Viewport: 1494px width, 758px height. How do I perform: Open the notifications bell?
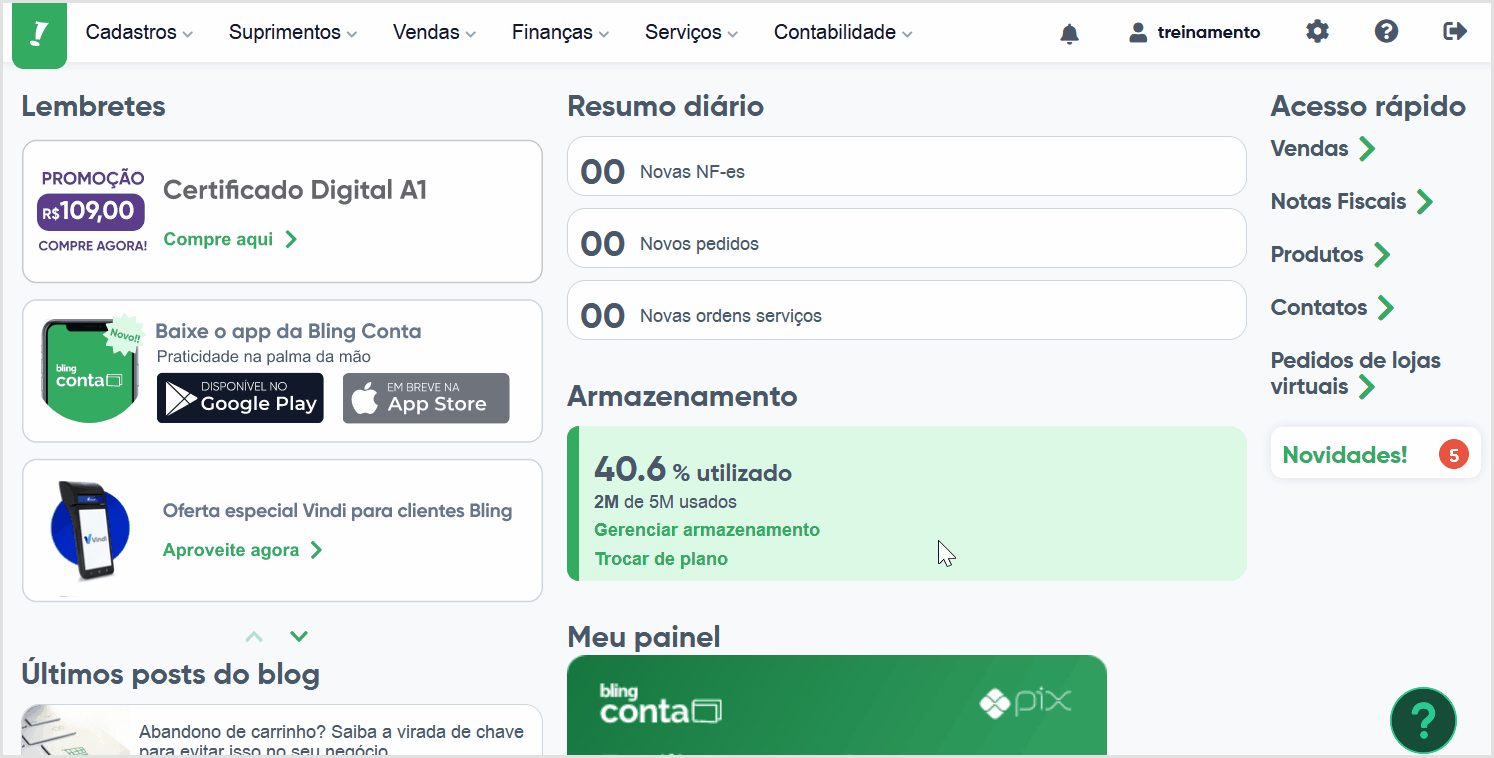click(x=1069, y=33)
